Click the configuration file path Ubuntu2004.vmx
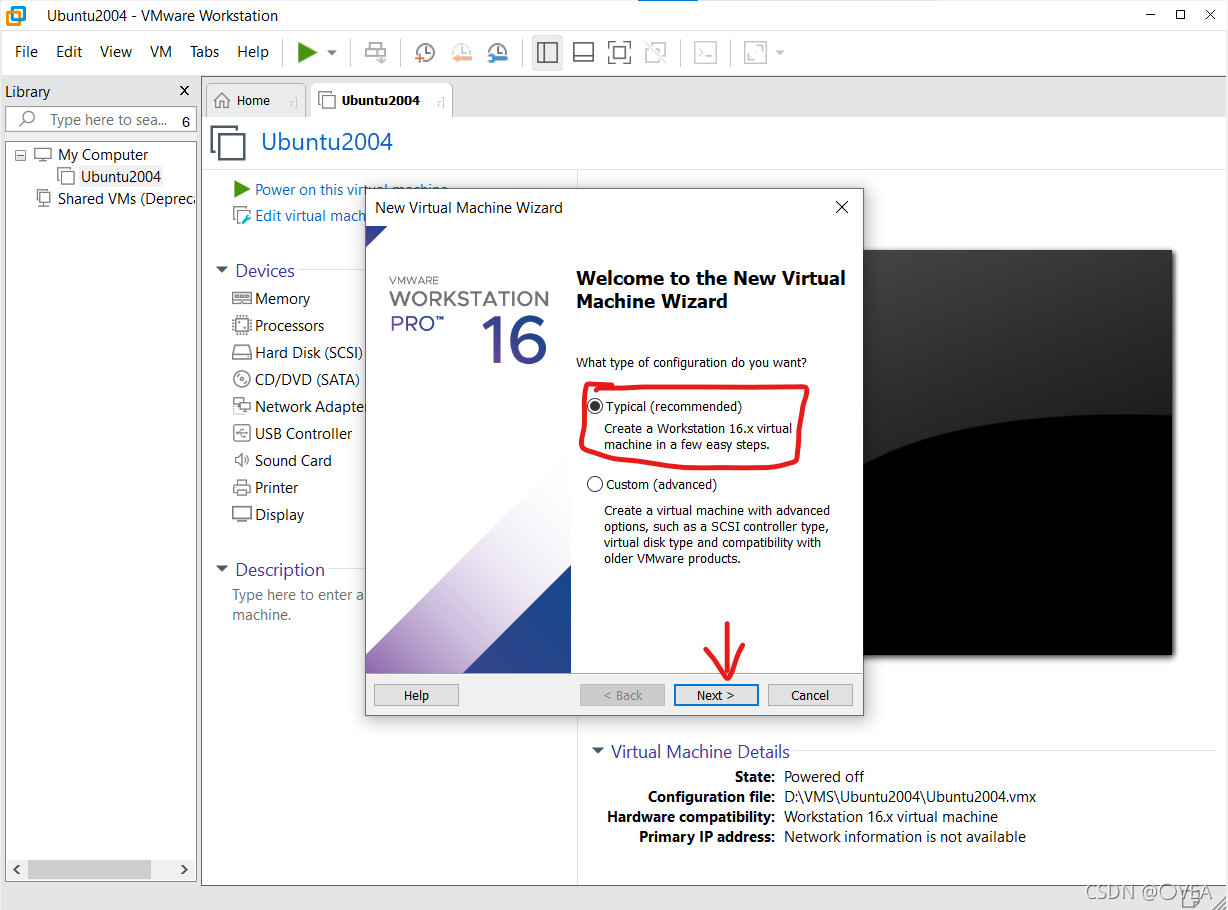Screen dimensions: 1228x910 (910, 797)
